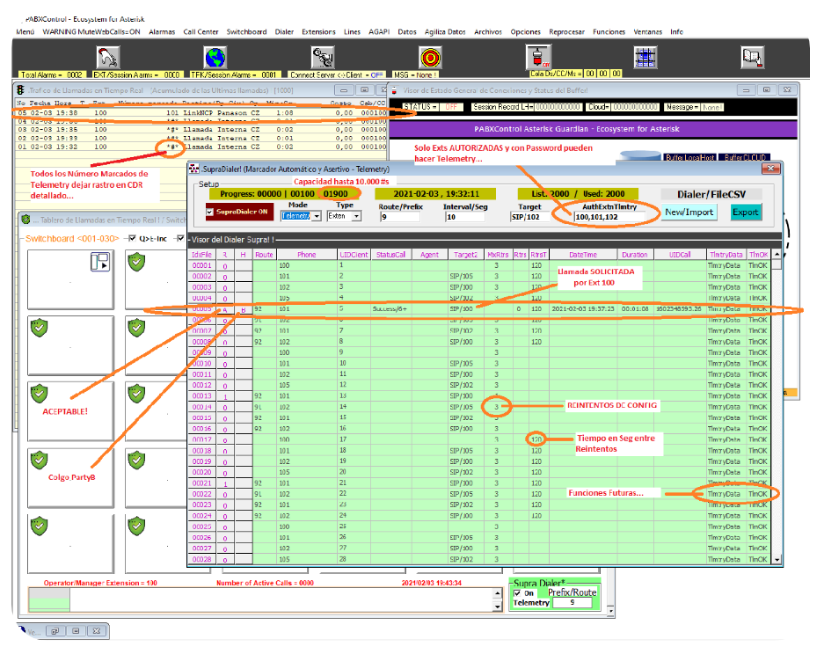Open the Call Center menu
821x645 pixels.
201,32
